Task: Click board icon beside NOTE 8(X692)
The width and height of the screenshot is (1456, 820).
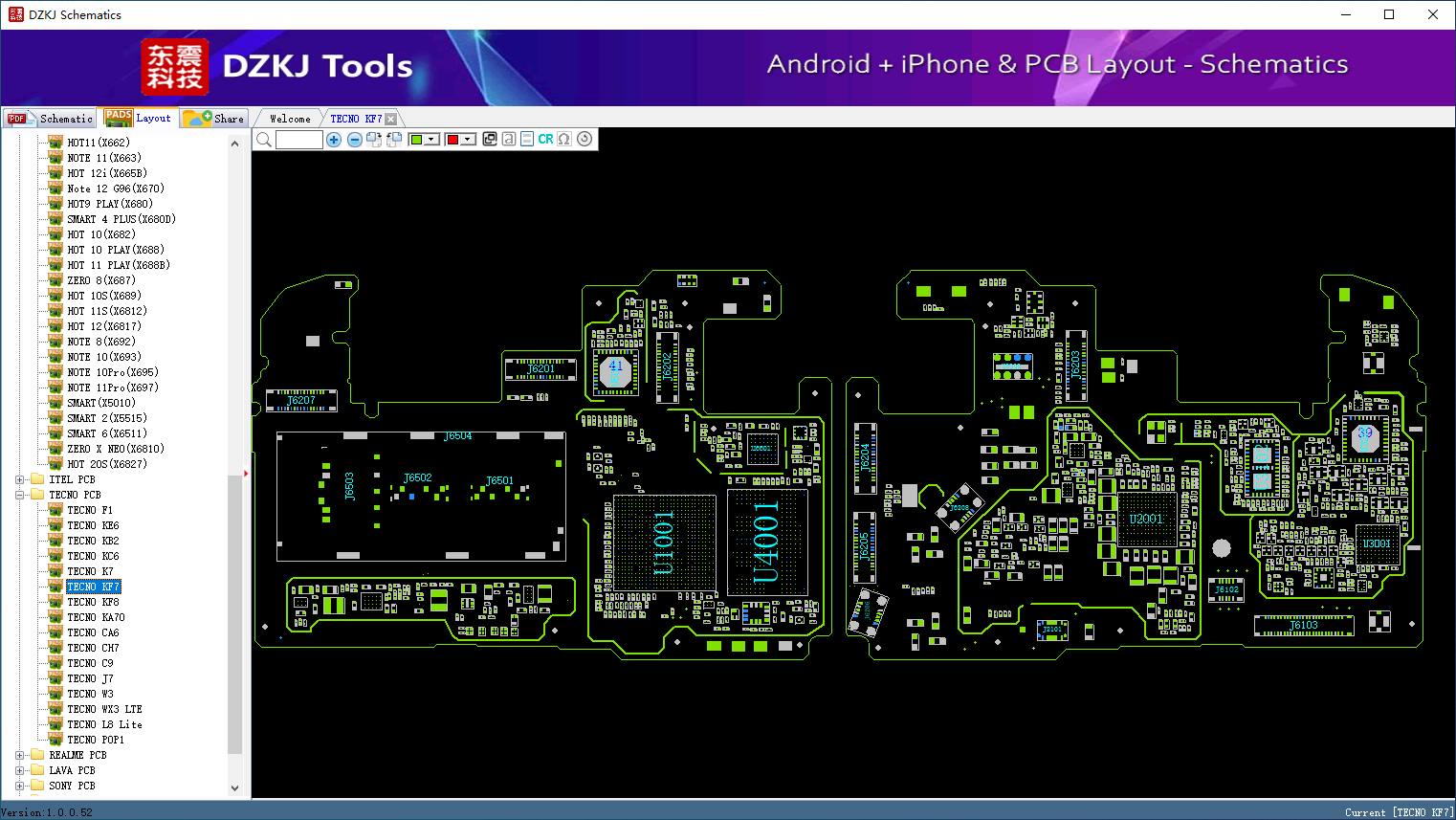Action: click(55, 342)
